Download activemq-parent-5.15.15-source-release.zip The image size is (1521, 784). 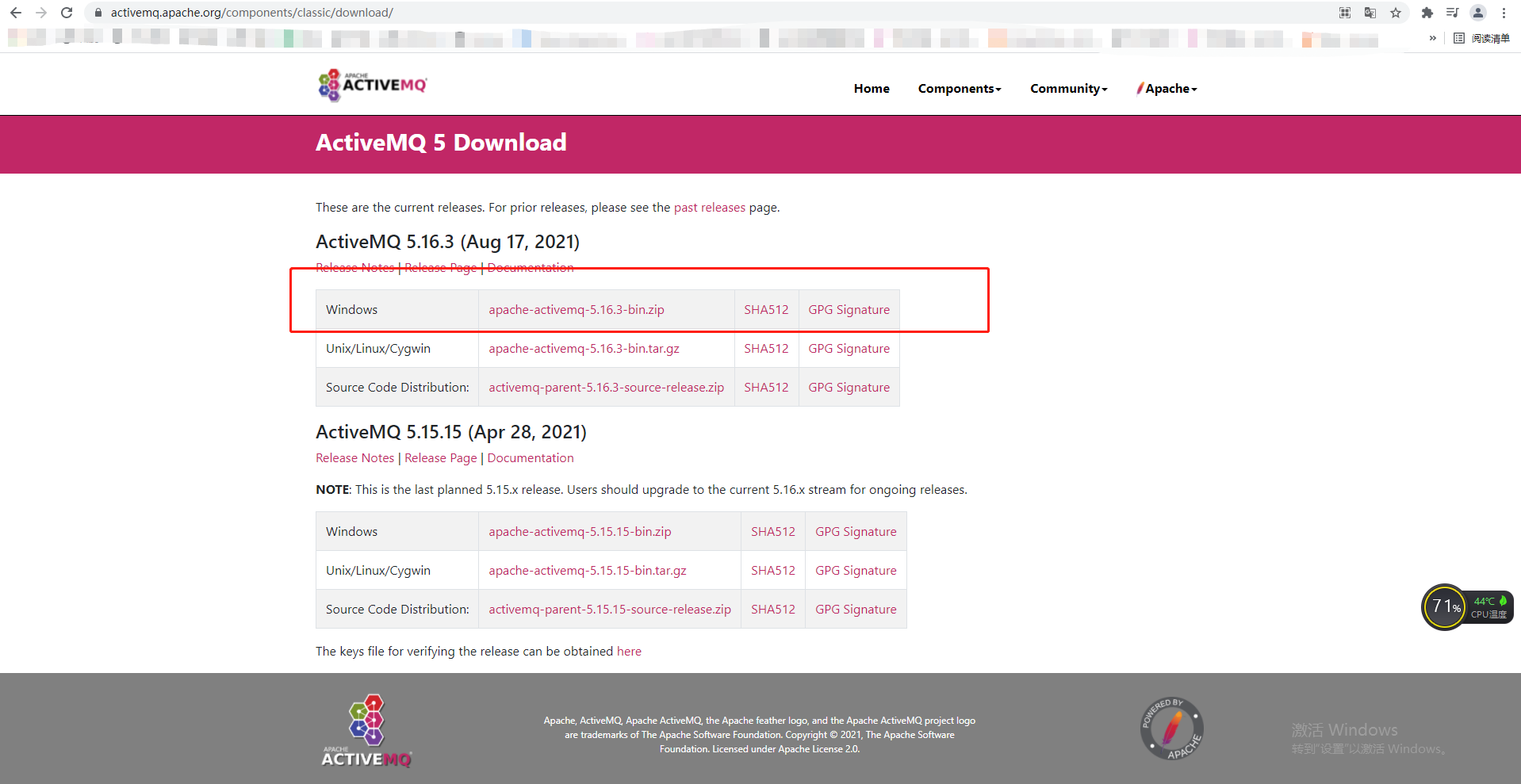pos(610,610)
